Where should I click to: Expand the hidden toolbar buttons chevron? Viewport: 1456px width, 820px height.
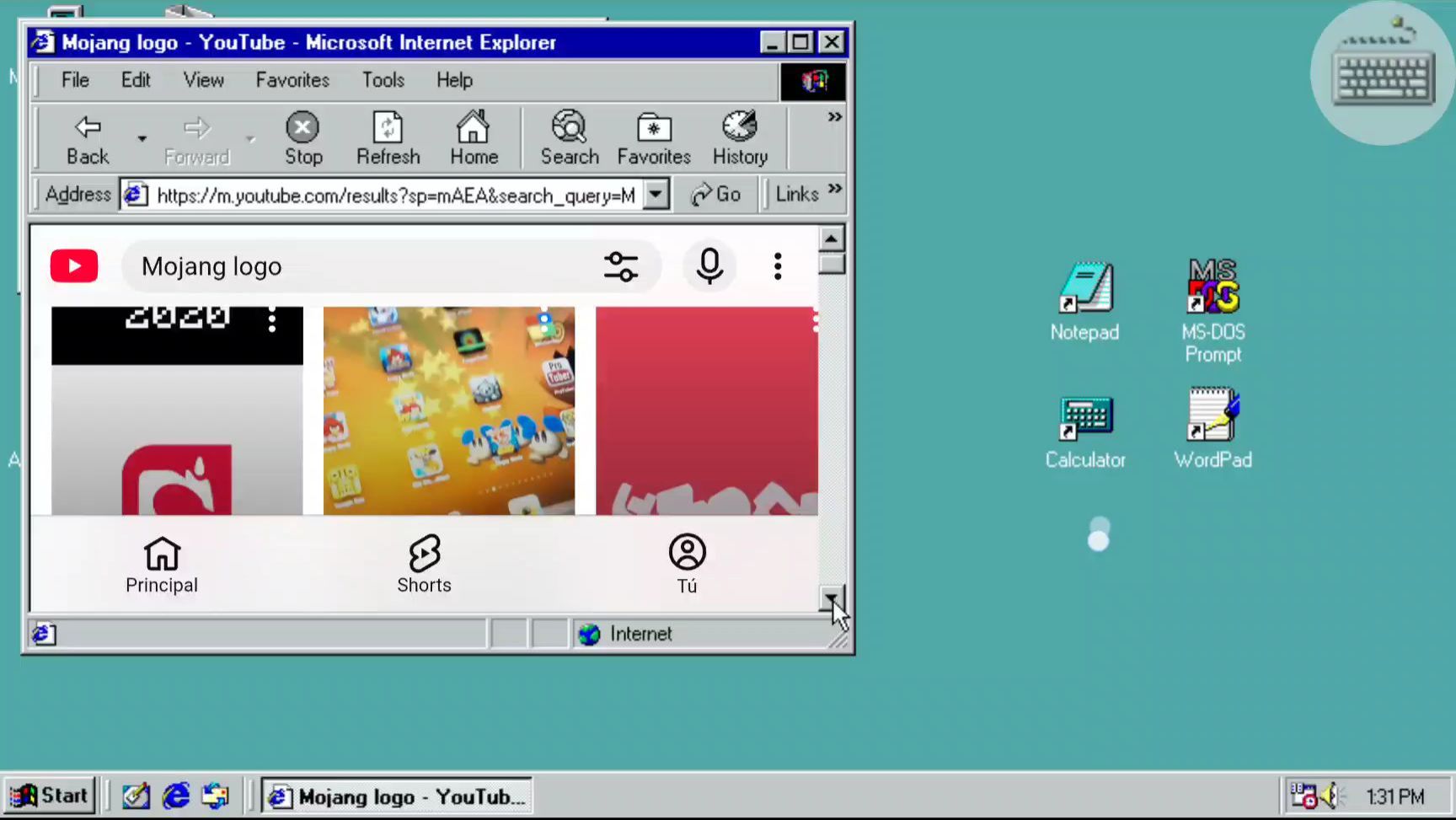coord(834,117)
